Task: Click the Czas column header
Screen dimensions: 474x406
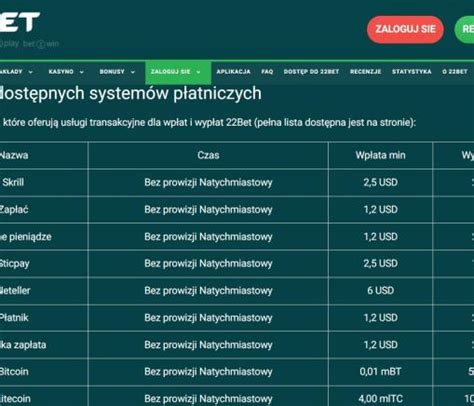Action: 208,155
